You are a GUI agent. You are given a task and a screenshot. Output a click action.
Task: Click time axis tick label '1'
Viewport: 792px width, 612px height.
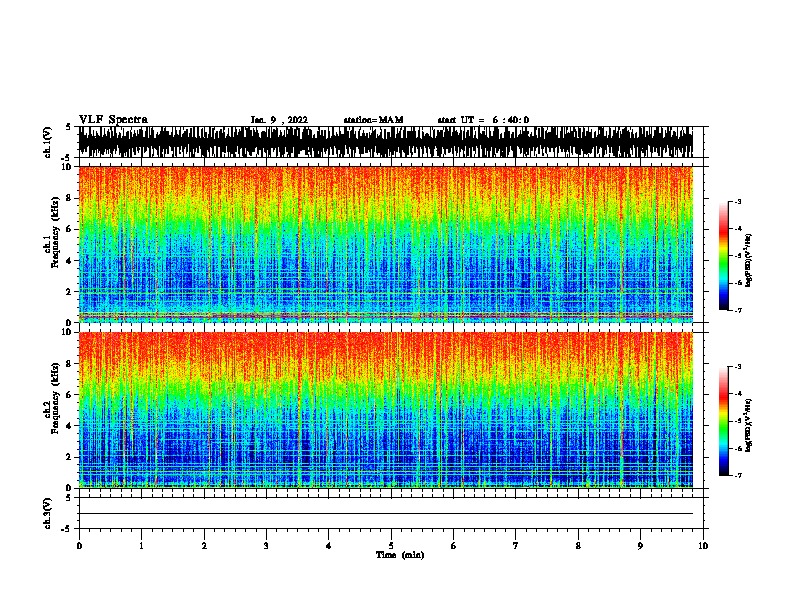[141, 546]
